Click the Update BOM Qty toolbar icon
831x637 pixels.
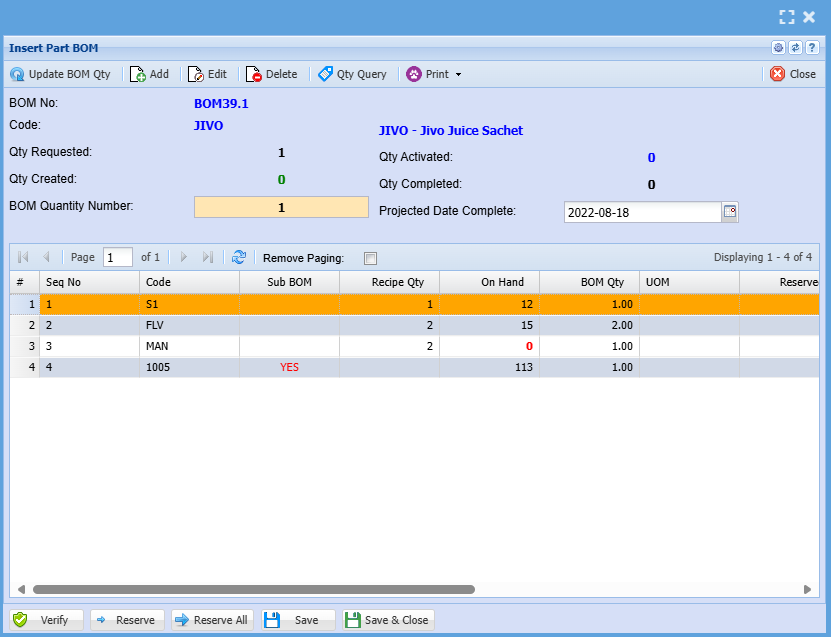click(18, 74)
